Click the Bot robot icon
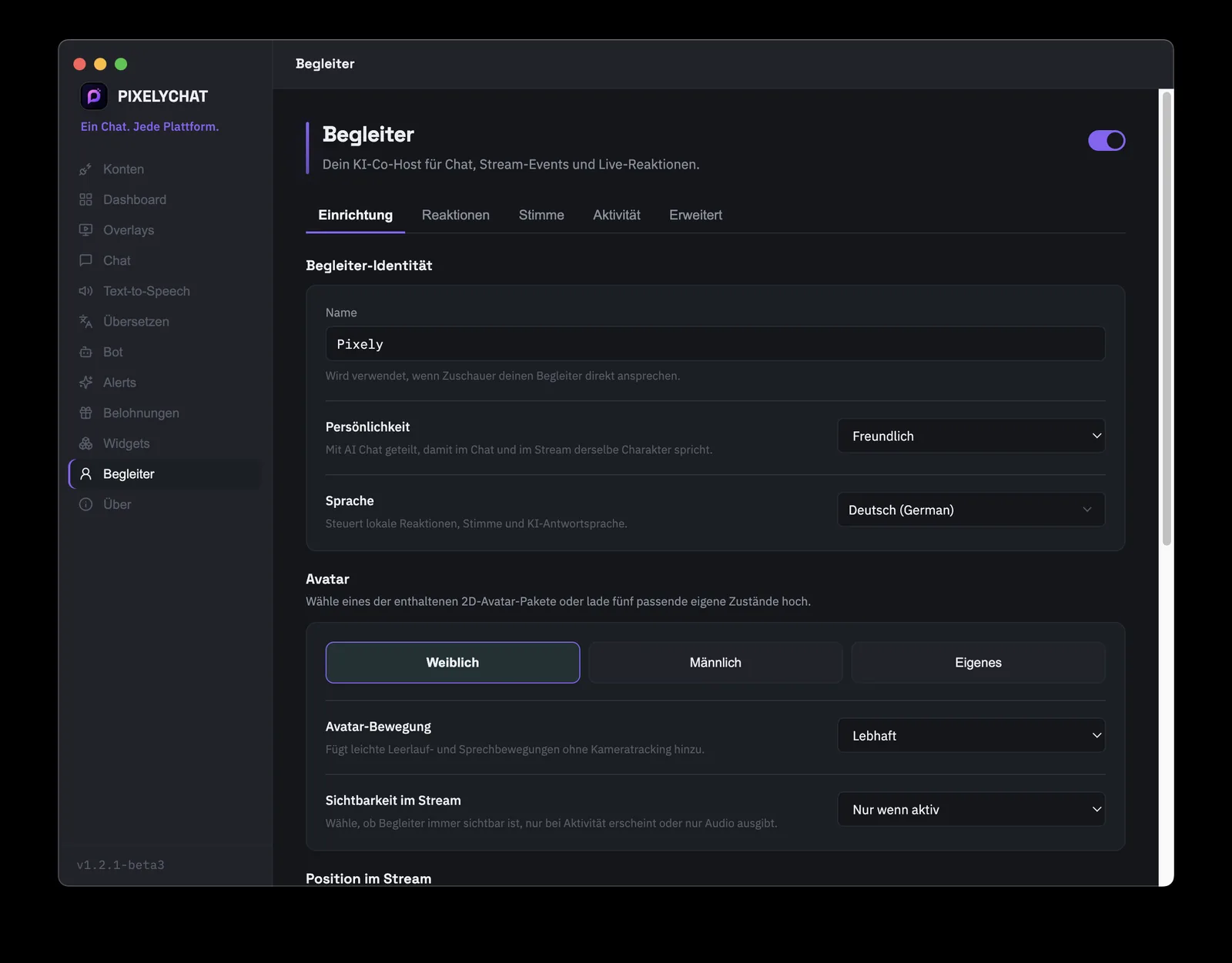This screenshot has width=1232, height=963. click(x=85, y=352)
